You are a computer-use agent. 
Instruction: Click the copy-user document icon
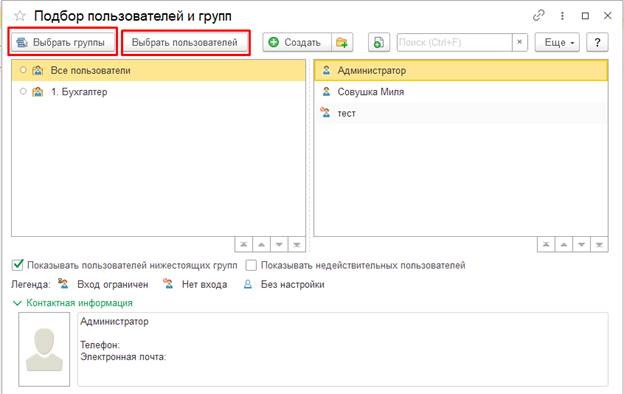coord(379,42)
